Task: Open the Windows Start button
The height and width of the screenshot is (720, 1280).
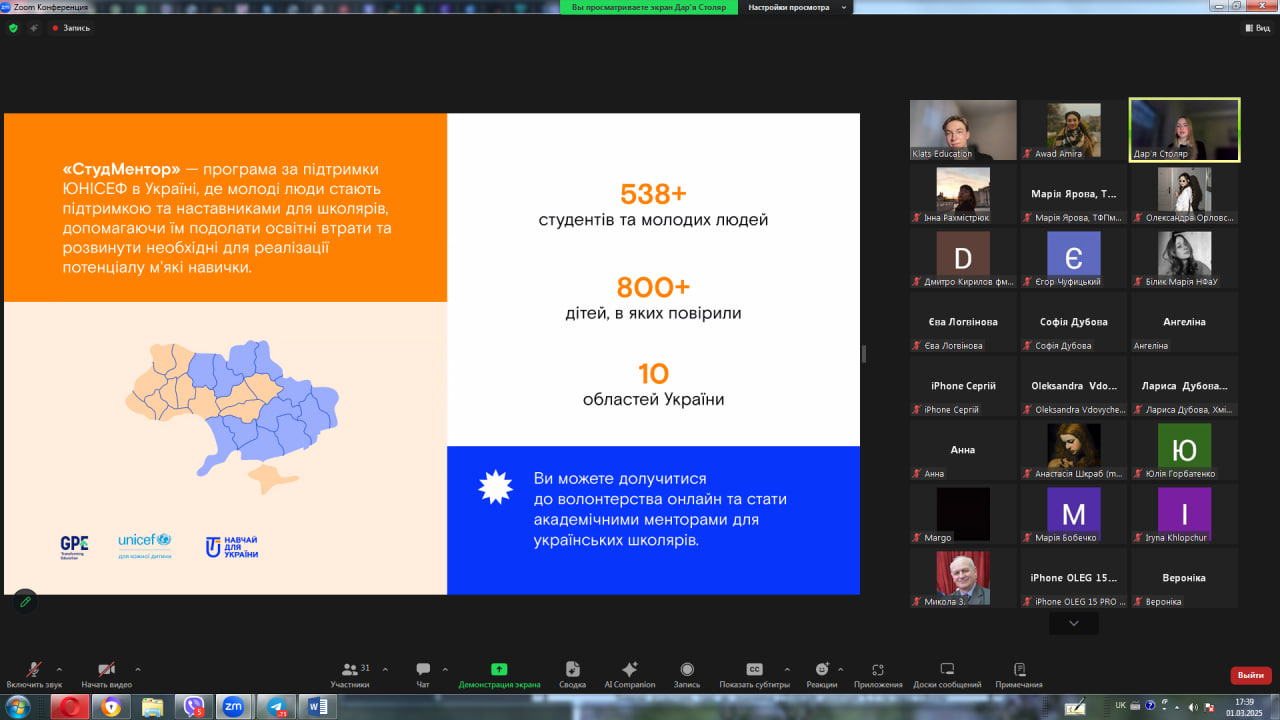Action: click(18, 707)
